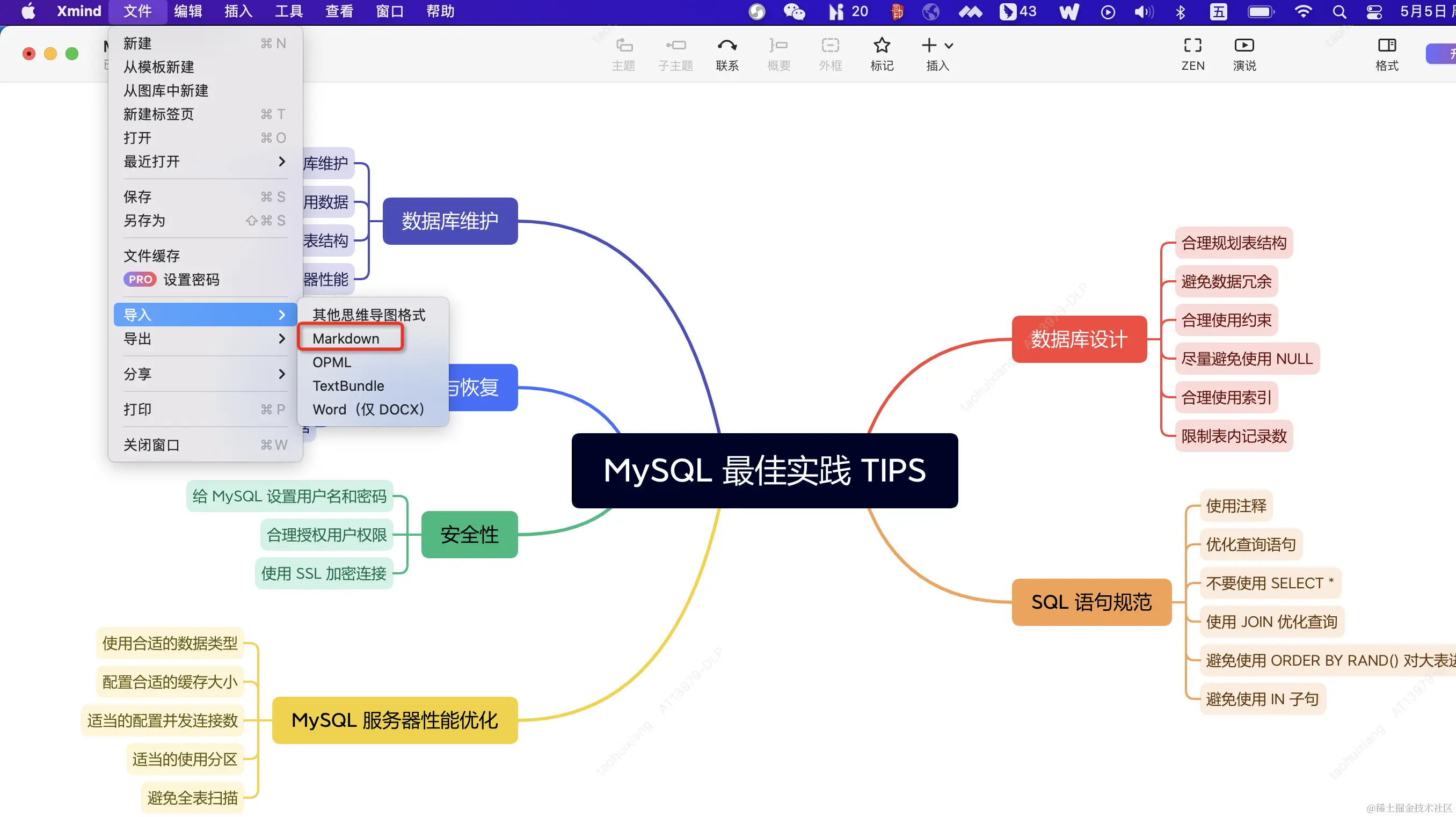Select the 数据库维护 purple topic

pos(450,221)
